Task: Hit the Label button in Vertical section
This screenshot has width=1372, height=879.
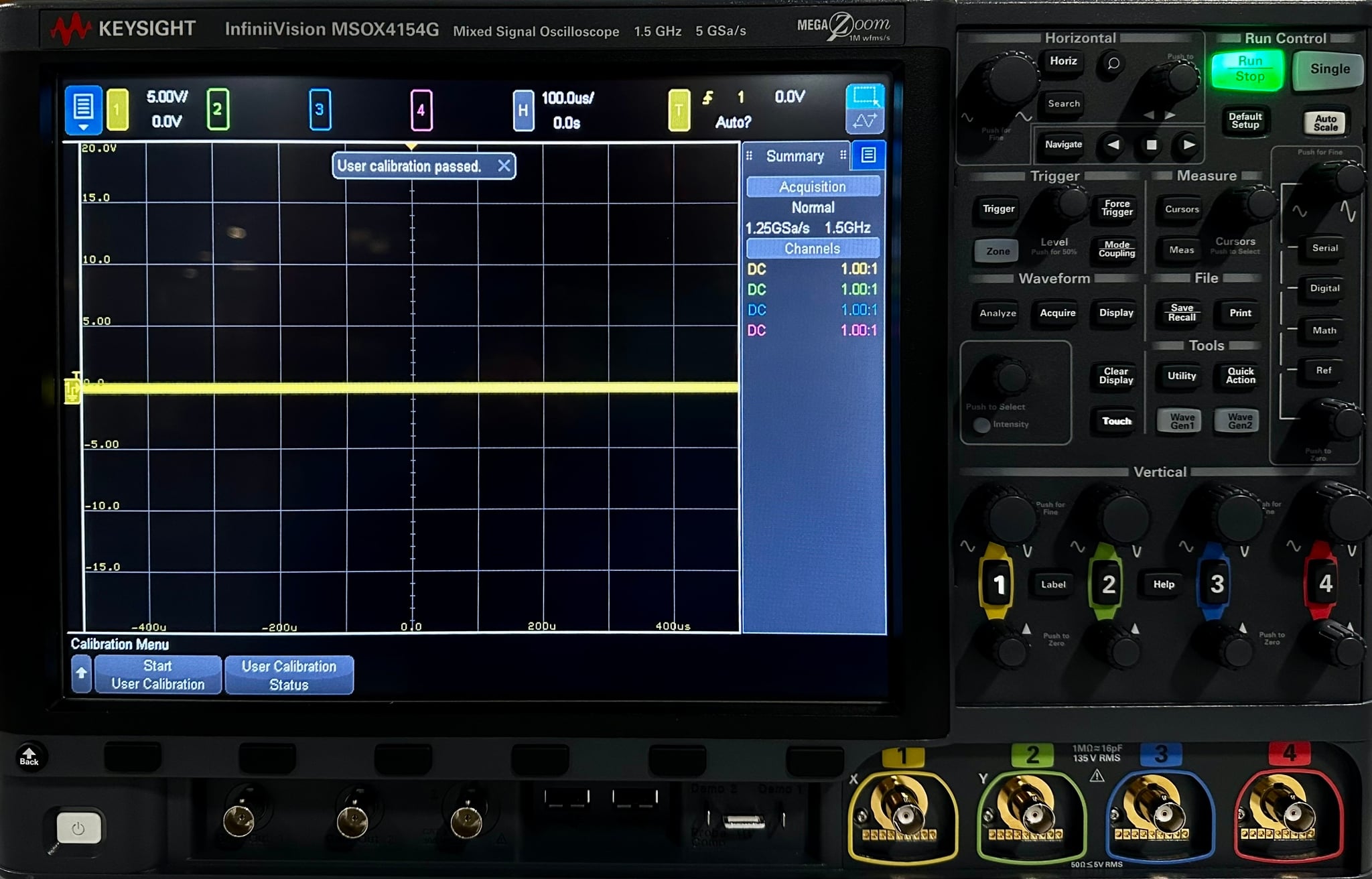Action: click(x=1053, y=585)
